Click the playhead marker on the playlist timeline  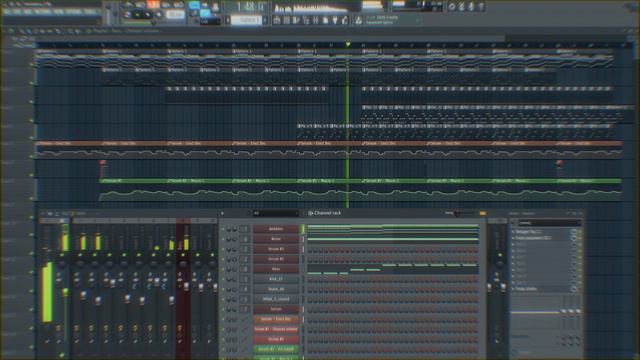(348, 44)
